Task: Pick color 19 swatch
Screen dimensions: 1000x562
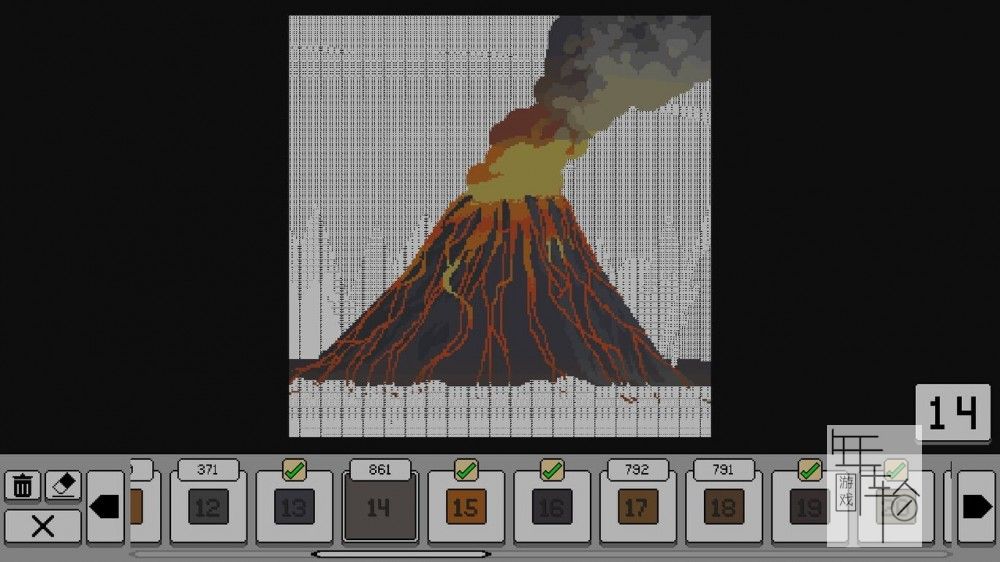Action: pos(806,507)
